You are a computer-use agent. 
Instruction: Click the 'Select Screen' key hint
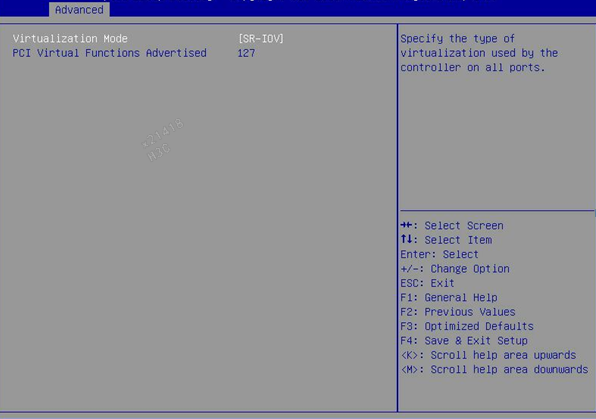click(464, 226)
